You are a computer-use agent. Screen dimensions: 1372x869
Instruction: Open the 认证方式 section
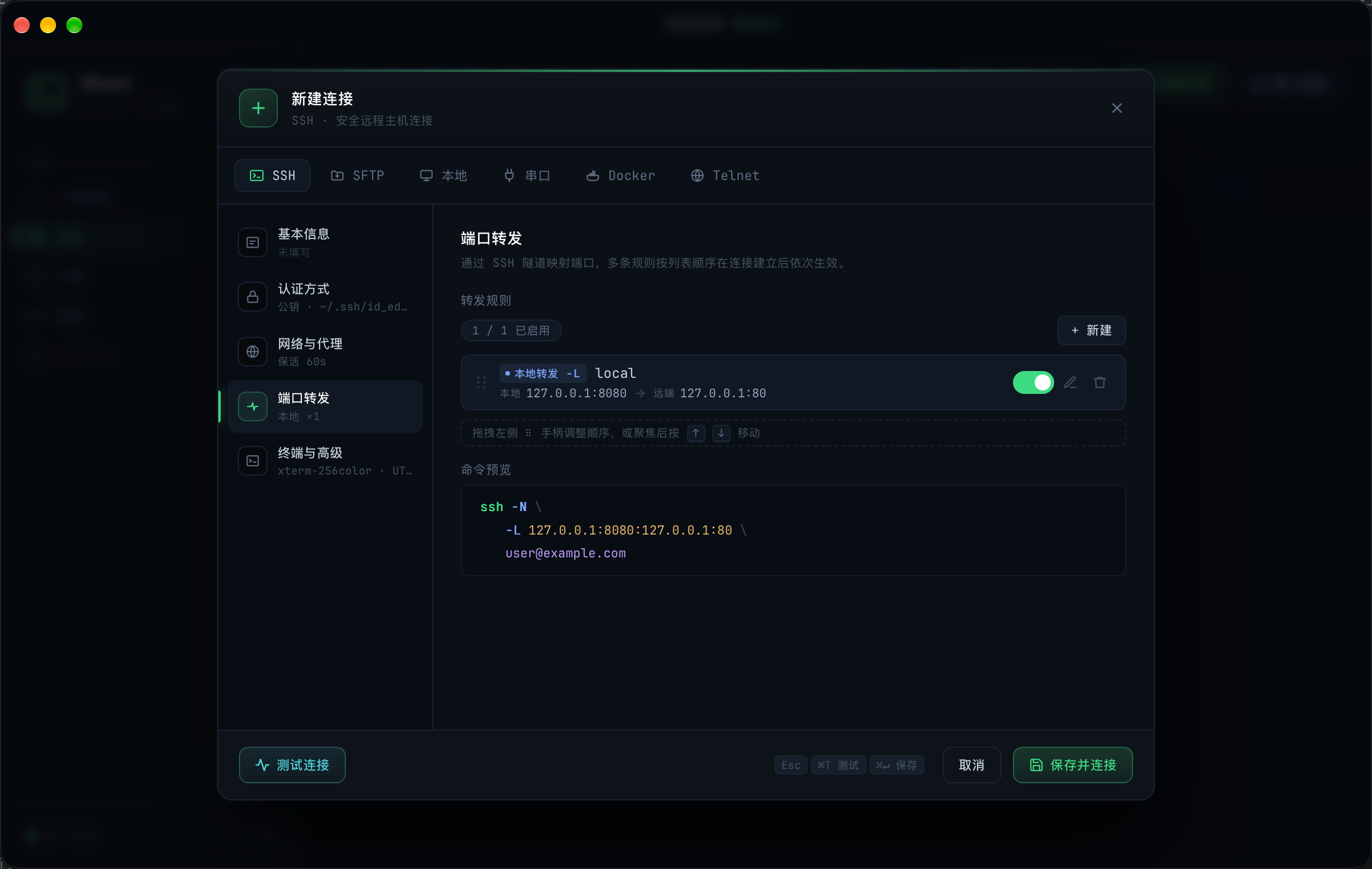pos(325,297)
